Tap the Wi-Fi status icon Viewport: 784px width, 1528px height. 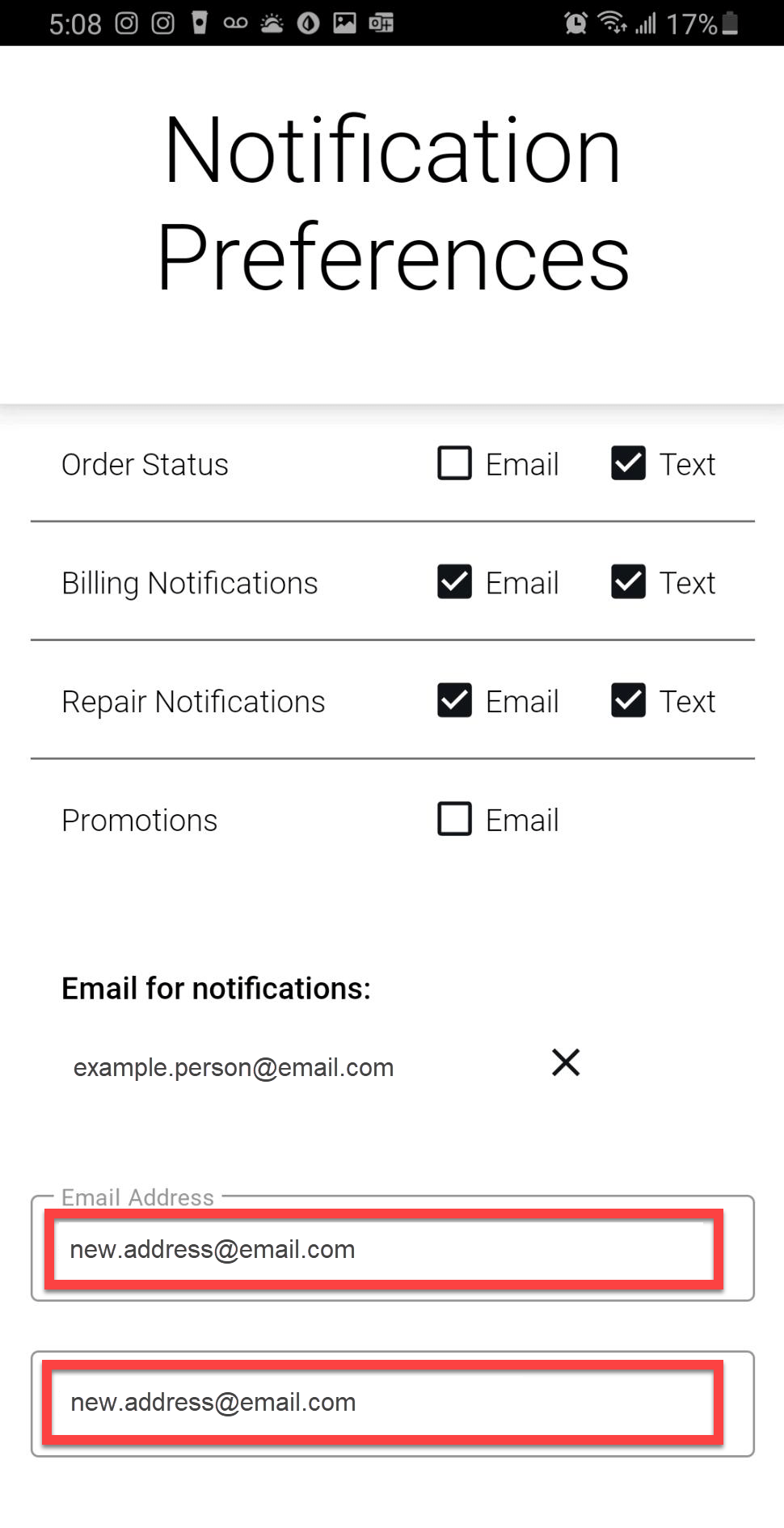(612, 23)
